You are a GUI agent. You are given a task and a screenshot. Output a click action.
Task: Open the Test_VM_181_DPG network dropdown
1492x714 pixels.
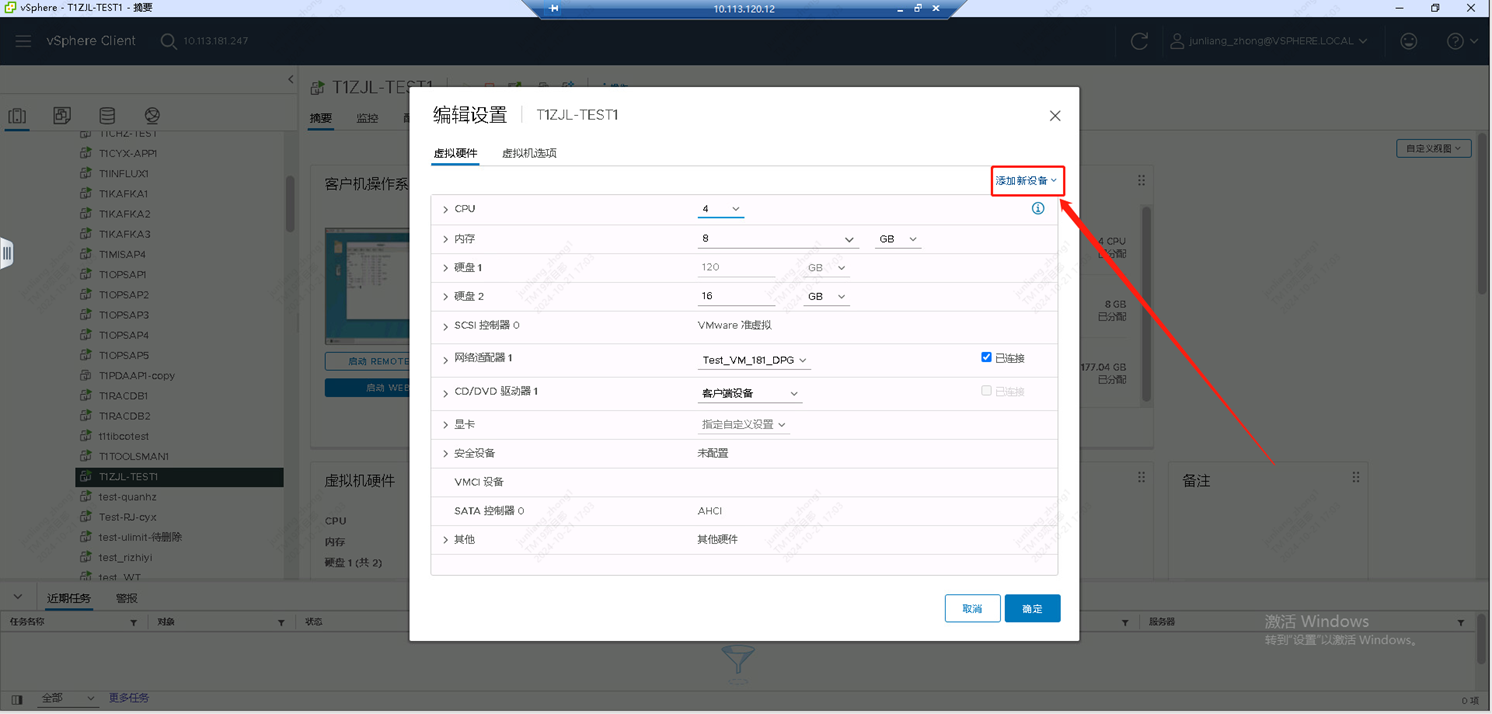click(x=754, y=360)
